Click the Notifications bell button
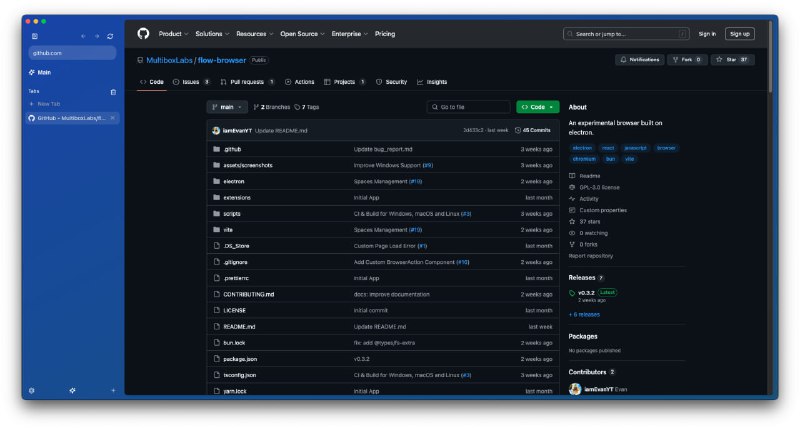This screenshot has height=429, width=800. pos(640,60)
